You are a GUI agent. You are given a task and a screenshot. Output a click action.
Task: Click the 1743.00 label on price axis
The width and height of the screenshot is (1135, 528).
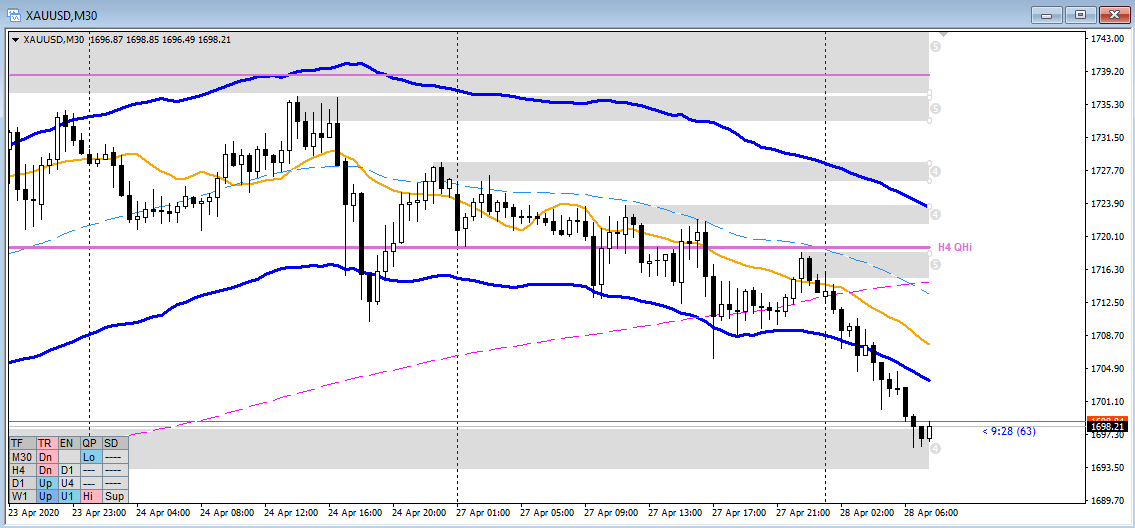pyautogui.click(x=1104, y=39)
